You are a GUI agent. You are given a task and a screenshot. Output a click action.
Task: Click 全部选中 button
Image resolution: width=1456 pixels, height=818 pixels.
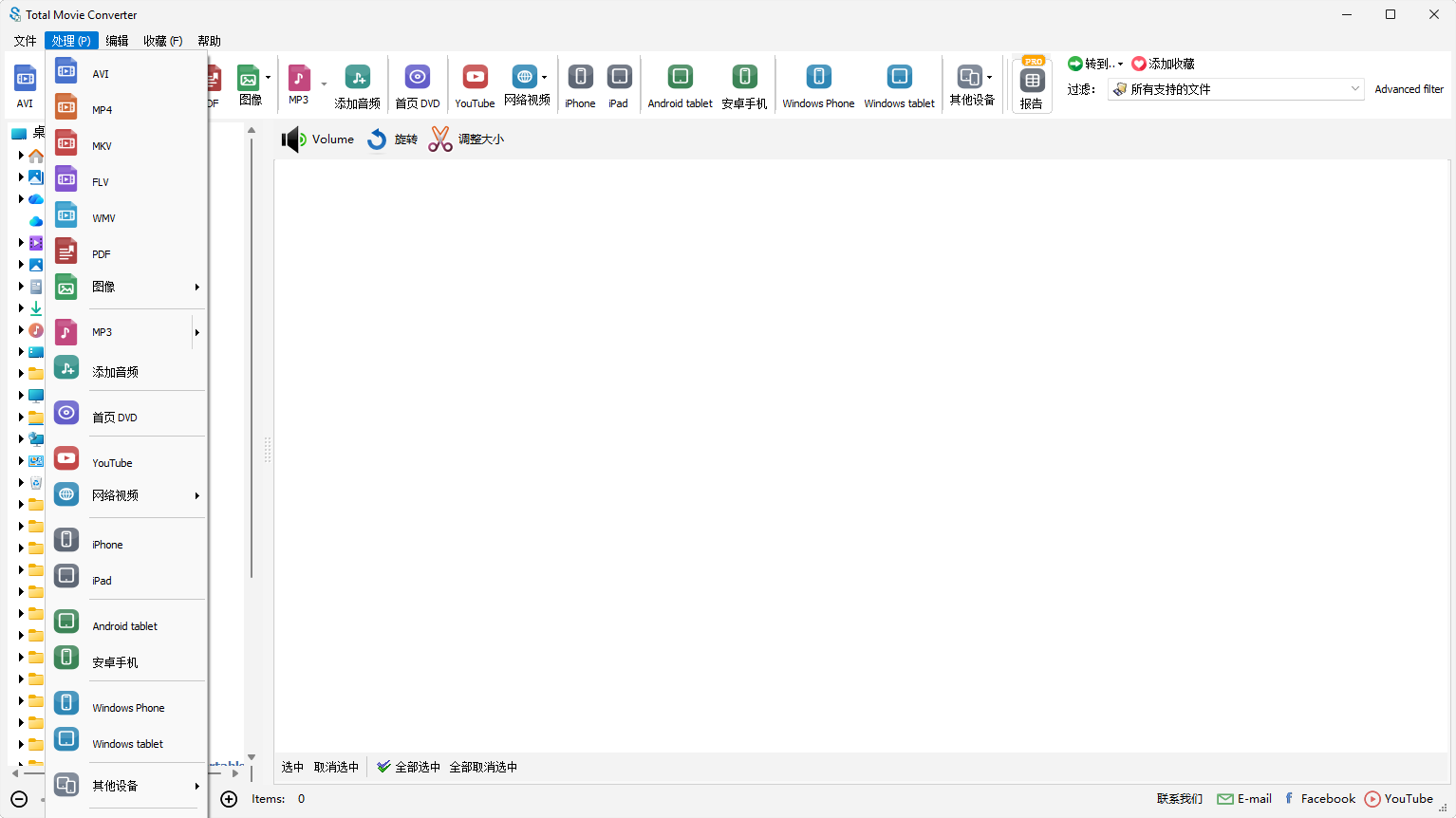(x=409, y=767)
